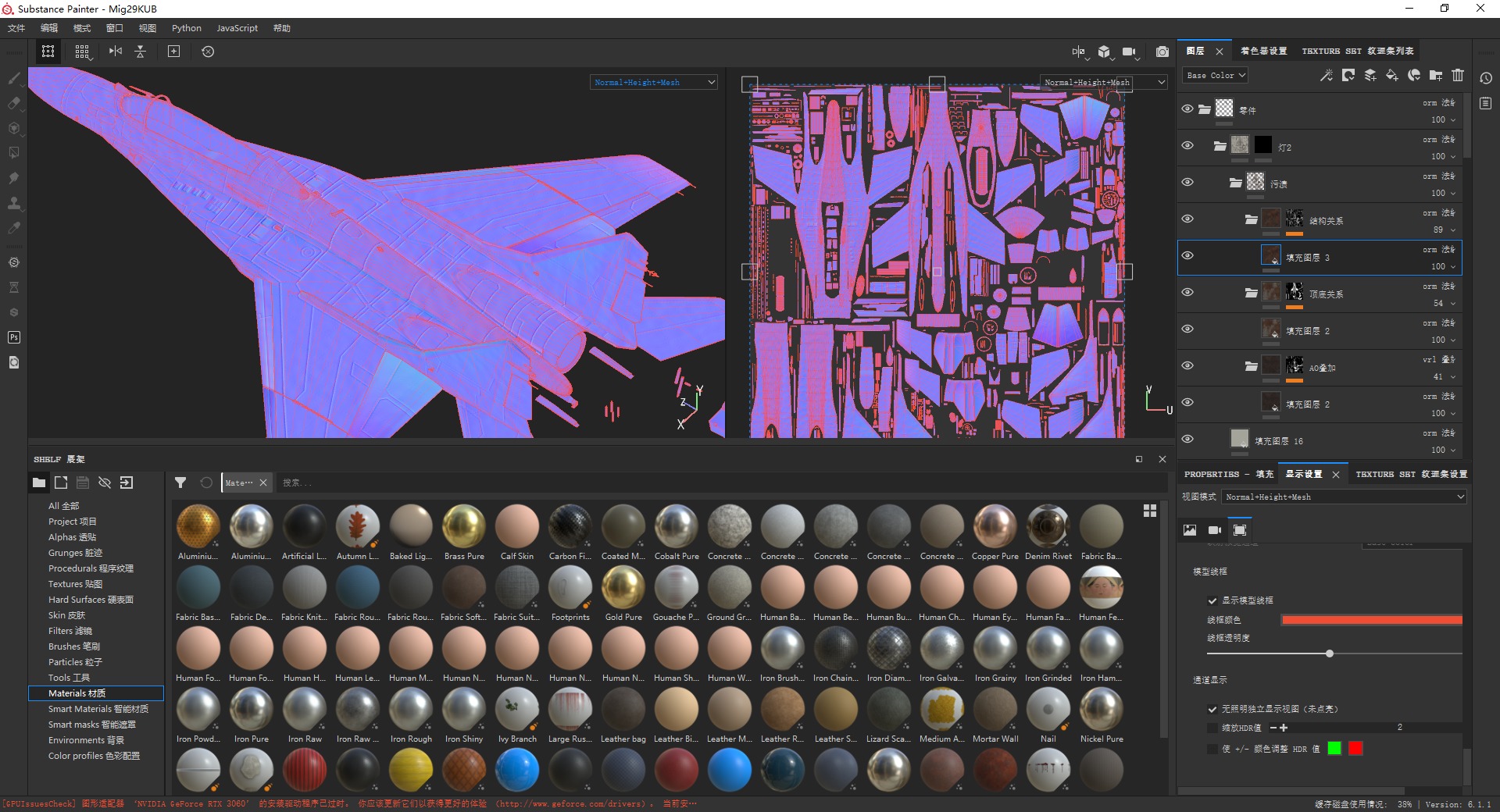Expand opacity dropdown of AO叠加 layer
This screenshot has width=1500, height=812.
coord(1453,376)
